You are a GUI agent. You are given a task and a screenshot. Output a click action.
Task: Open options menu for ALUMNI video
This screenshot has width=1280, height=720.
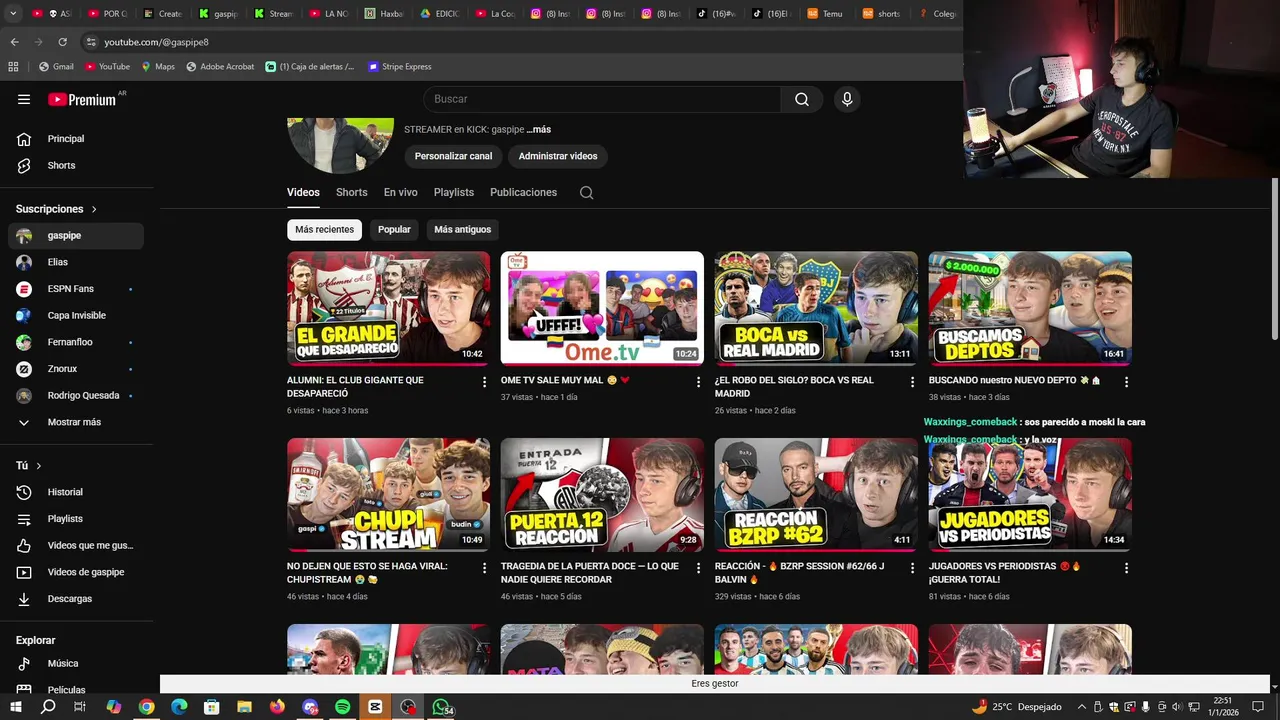(485, 382)
